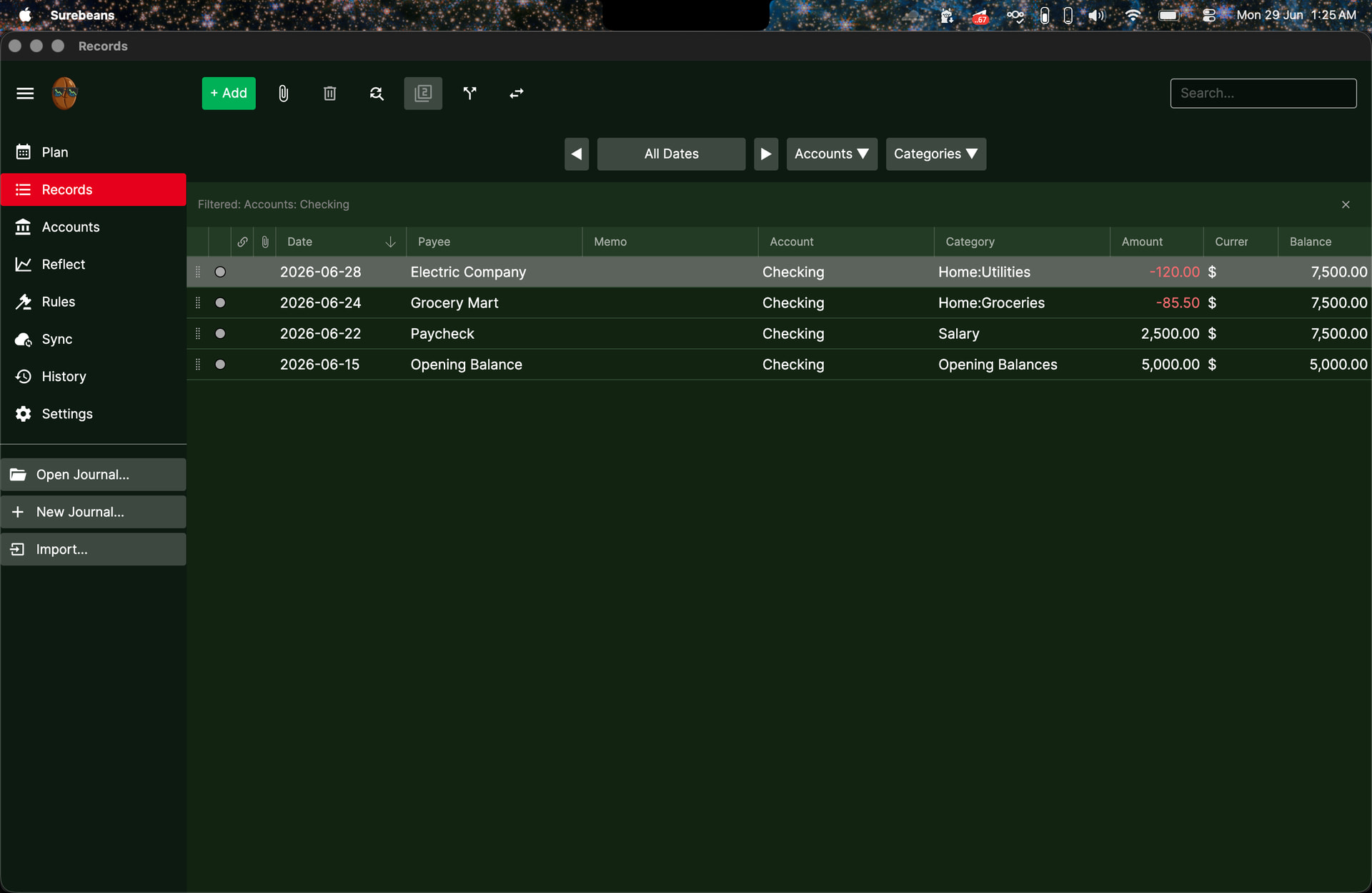Screen dimensions: 1372x893
Task: Open Settings in the sidebar
Action: (93, 414)
